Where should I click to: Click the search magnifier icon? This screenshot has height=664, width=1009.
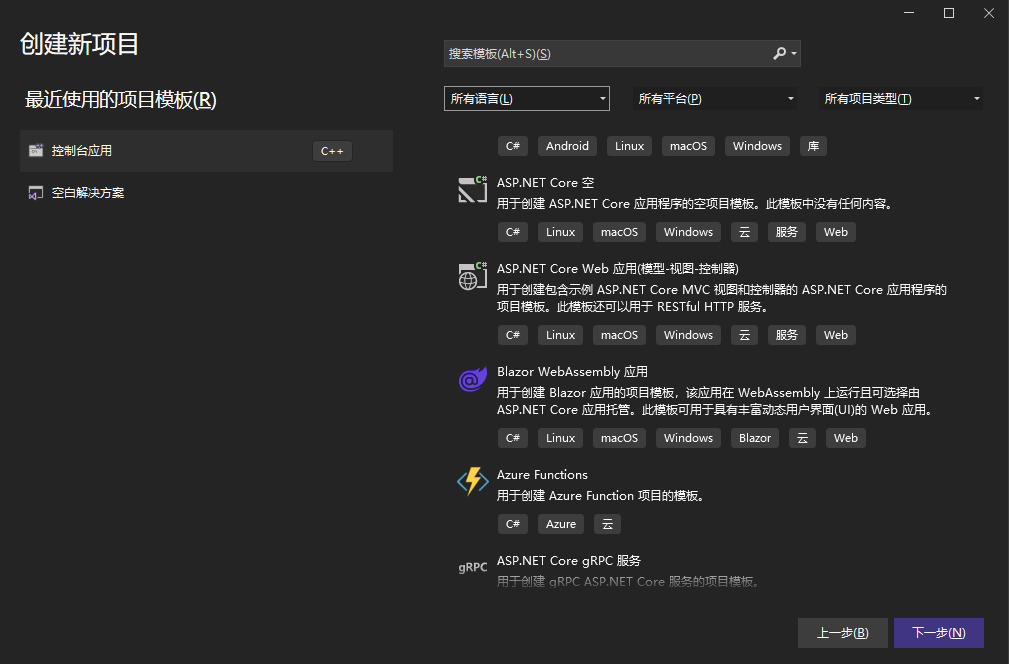pyautogui.click(x=780, y=54)
